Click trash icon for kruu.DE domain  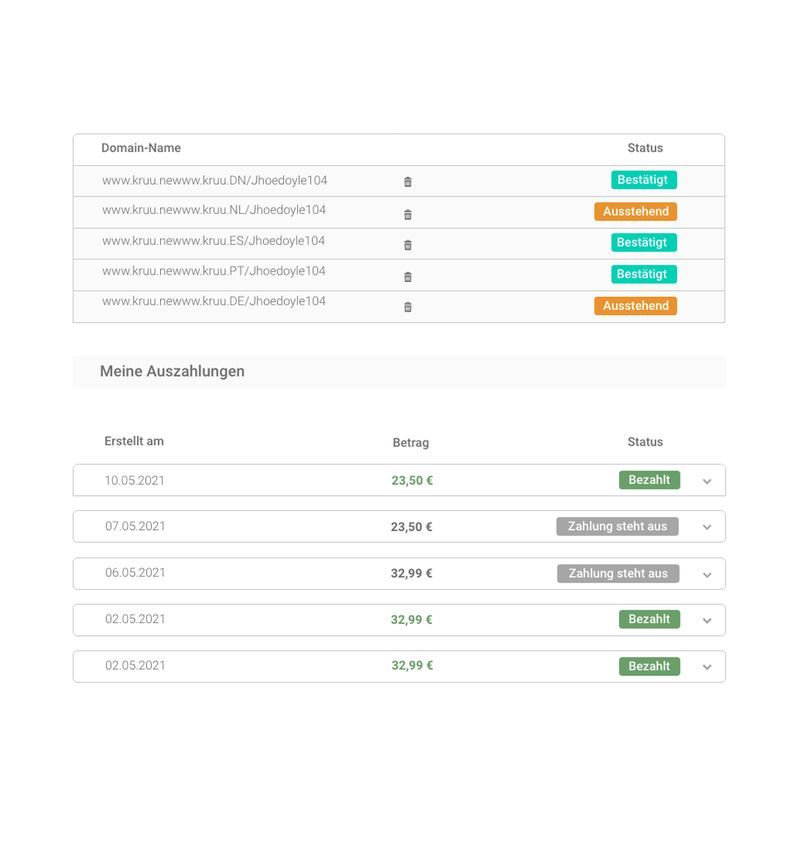408,307
